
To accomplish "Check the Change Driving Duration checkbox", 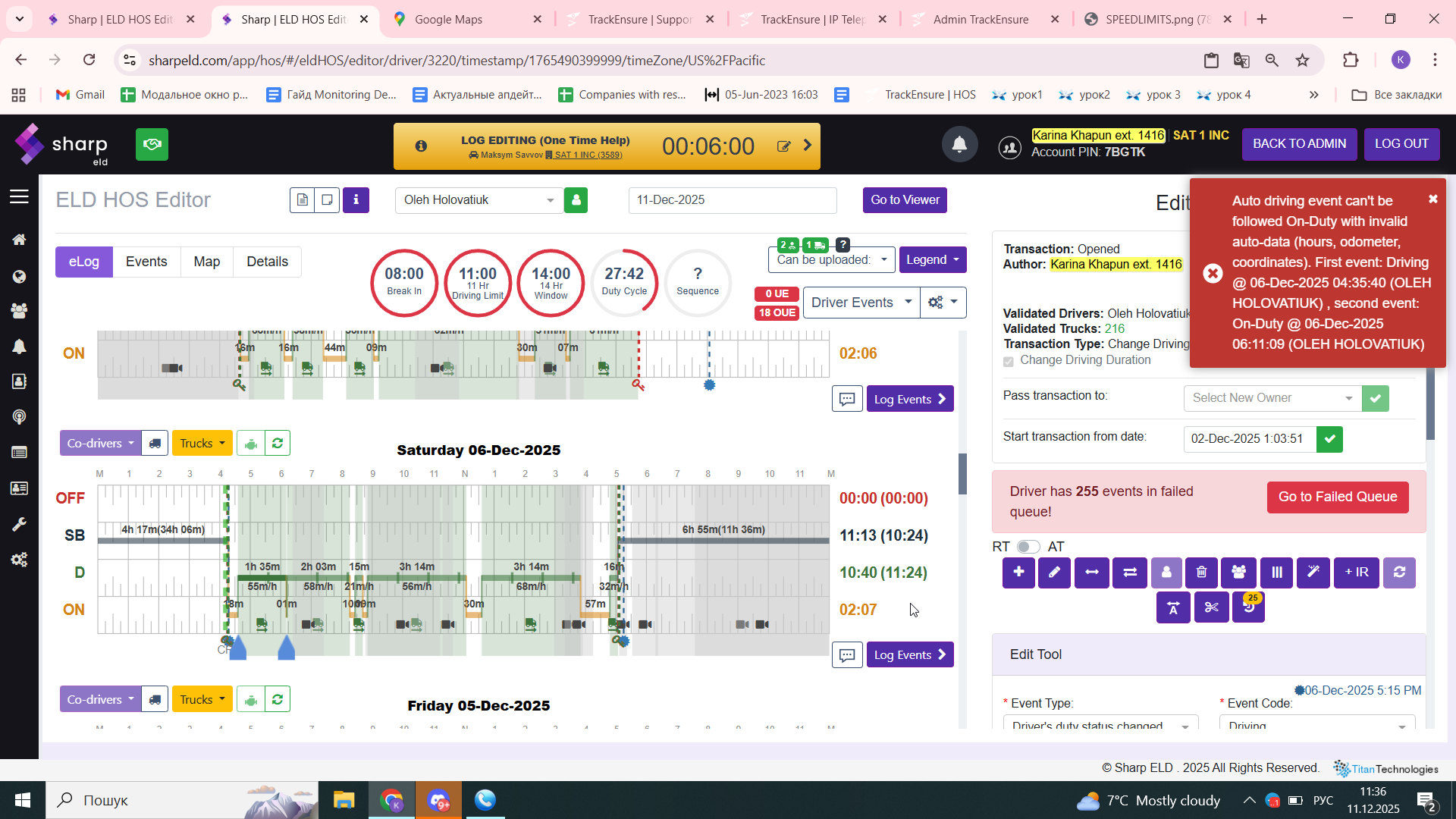I will [x=1009, y=361].
